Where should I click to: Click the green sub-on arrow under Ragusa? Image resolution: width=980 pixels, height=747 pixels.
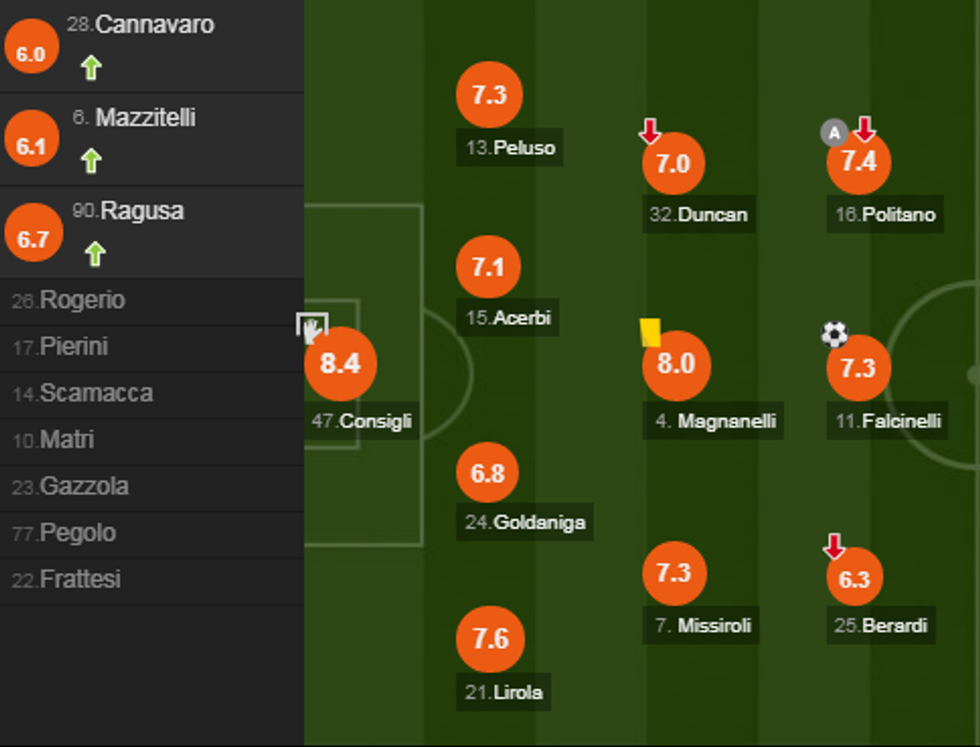point(94,254)
